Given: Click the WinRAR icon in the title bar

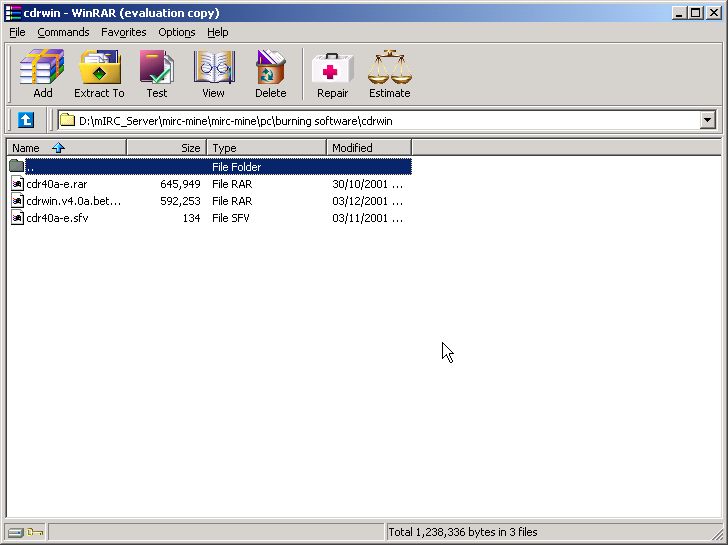Looking at the screenshot, I should 13,13.
